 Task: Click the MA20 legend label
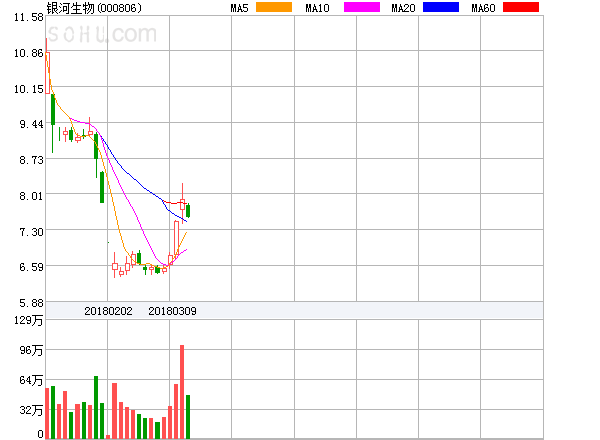(403, 8)
